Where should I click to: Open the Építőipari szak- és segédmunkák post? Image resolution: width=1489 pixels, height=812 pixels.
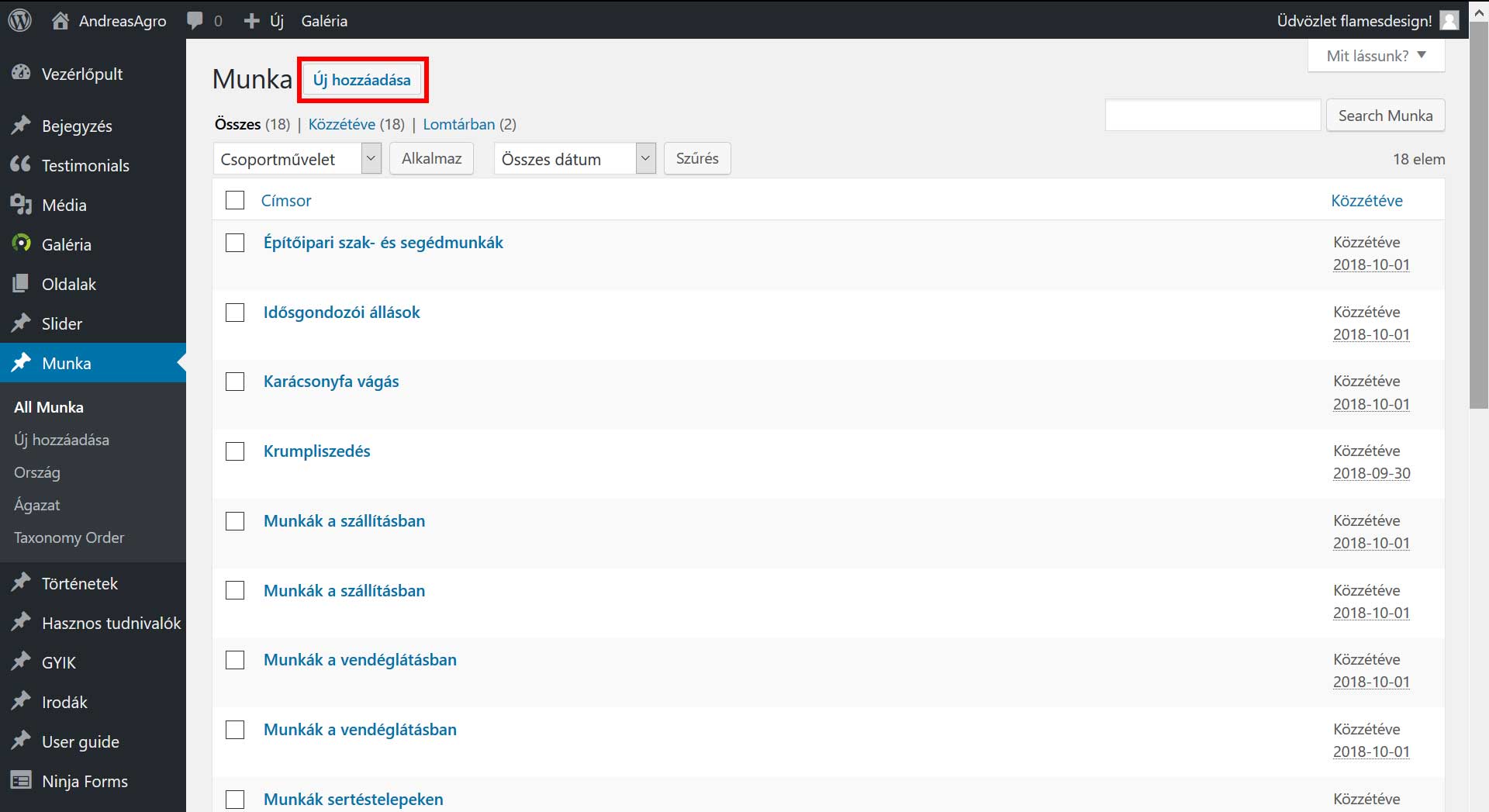(383, 243)
